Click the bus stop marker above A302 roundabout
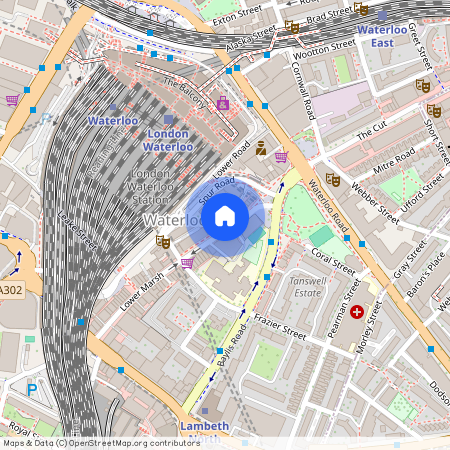 coord(5,236)
